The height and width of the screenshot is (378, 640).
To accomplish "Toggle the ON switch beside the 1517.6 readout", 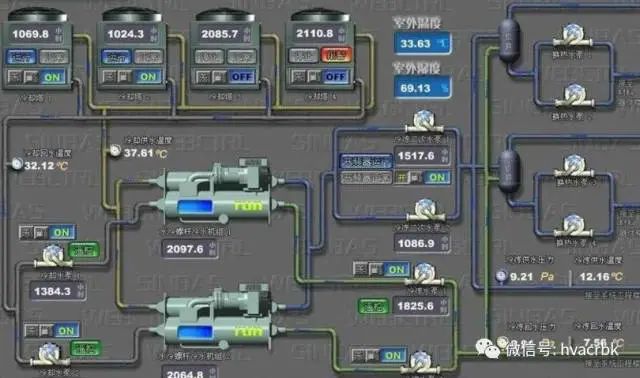I will pos(437,178).
